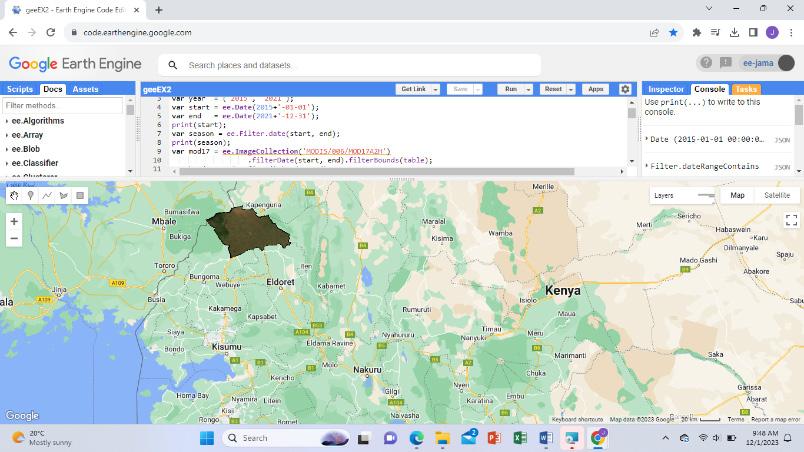The image size is (804, 452).
Task: Select the draw polygon shape tool
Action: pyautogui.click(x=64, y=195)
